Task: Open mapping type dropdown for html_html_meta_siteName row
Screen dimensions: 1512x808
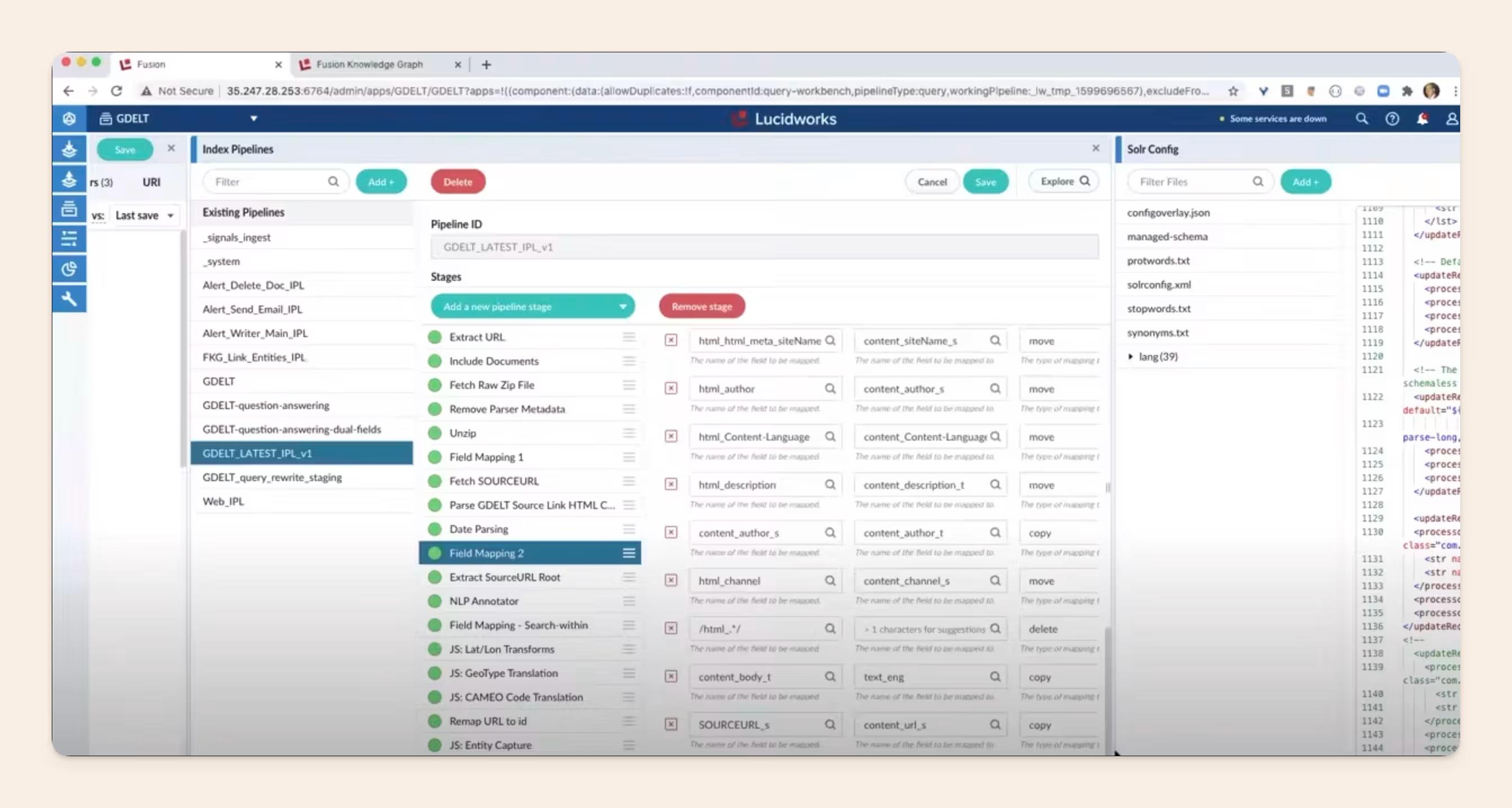Action: point(1059,341)
